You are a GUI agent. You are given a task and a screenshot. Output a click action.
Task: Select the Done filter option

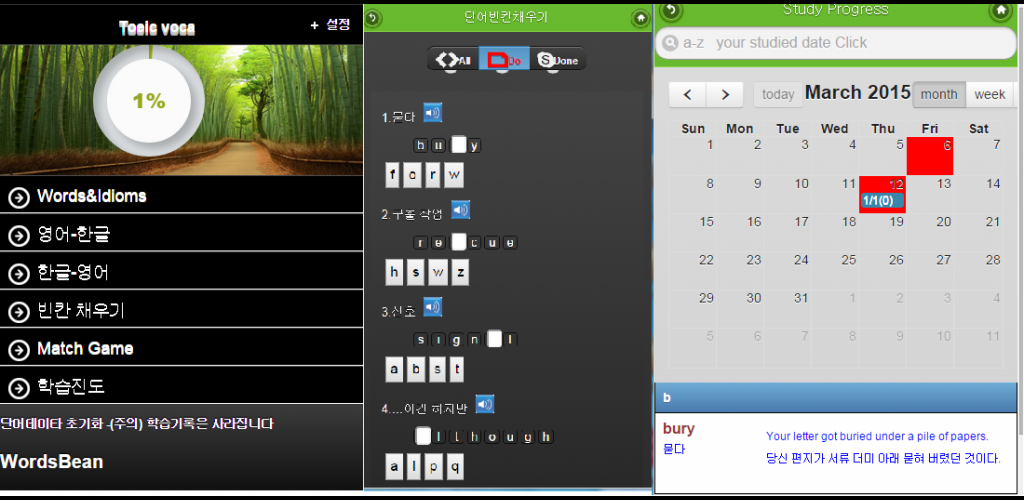[558, 59]
